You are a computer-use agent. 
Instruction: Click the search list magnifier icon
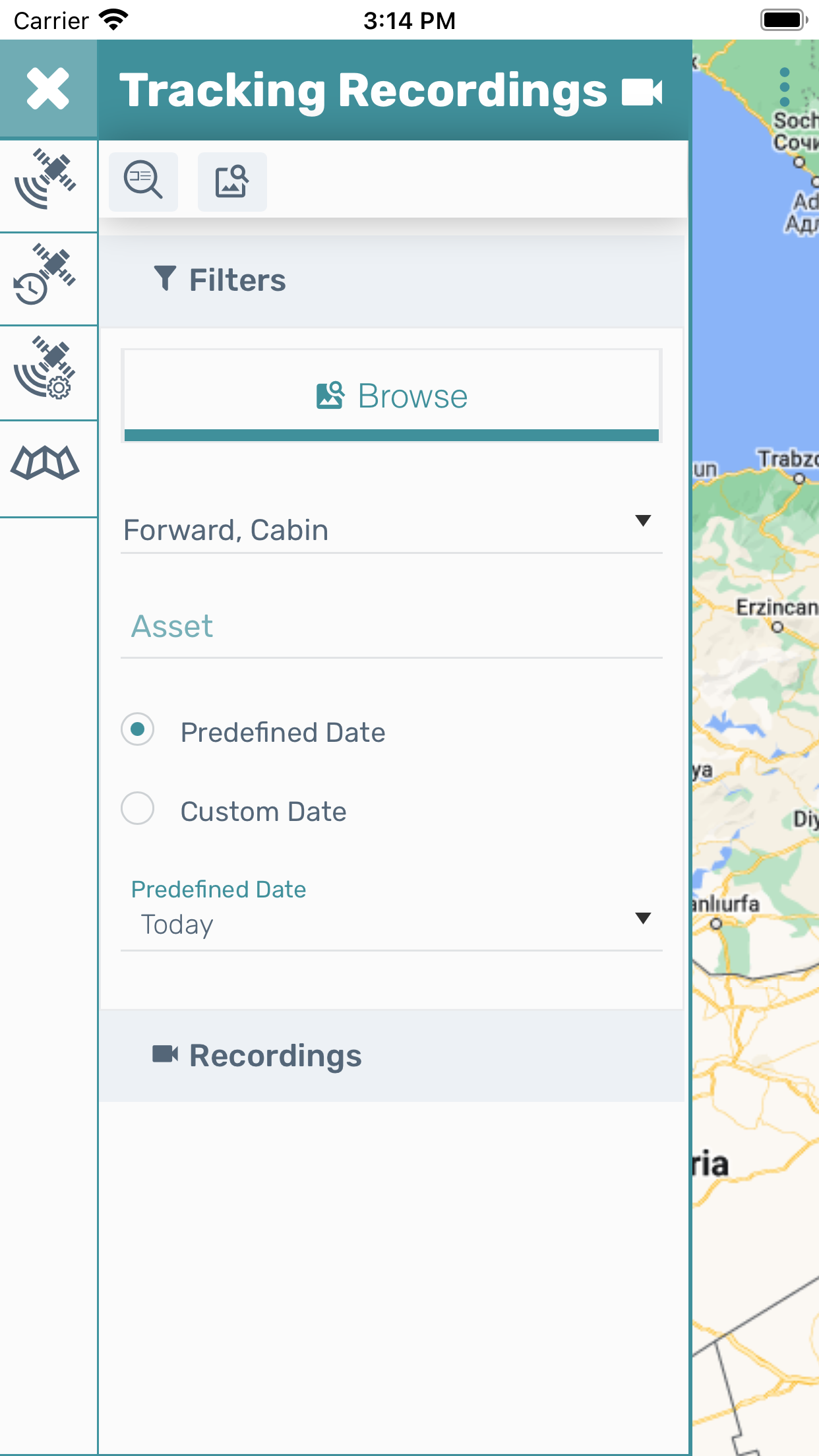point(143,181)
